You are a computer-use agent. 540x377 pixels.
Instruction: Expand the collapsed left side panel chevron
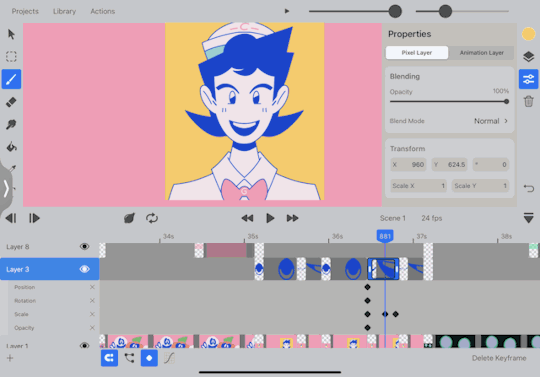pyautogui.click(x=6, y=188)
